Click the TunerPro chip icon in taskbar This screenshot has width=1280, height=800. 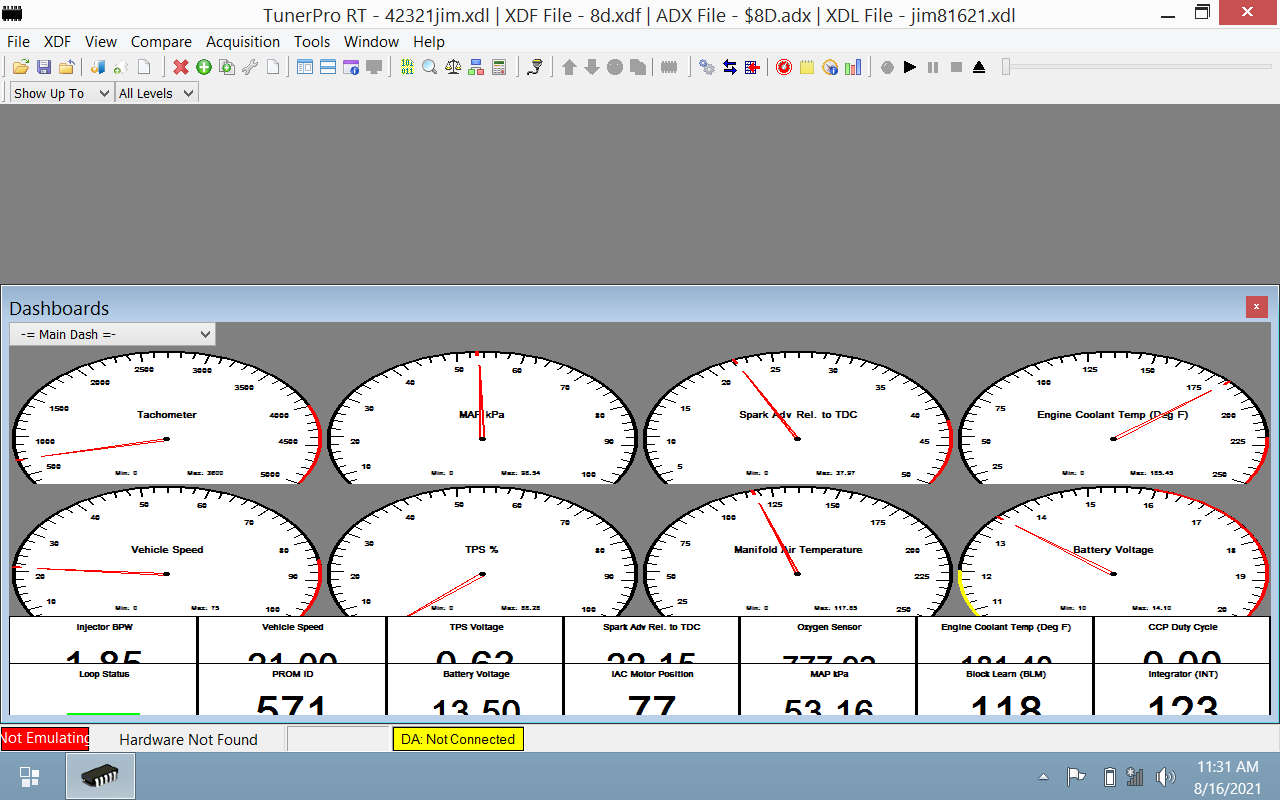[100, 776]
